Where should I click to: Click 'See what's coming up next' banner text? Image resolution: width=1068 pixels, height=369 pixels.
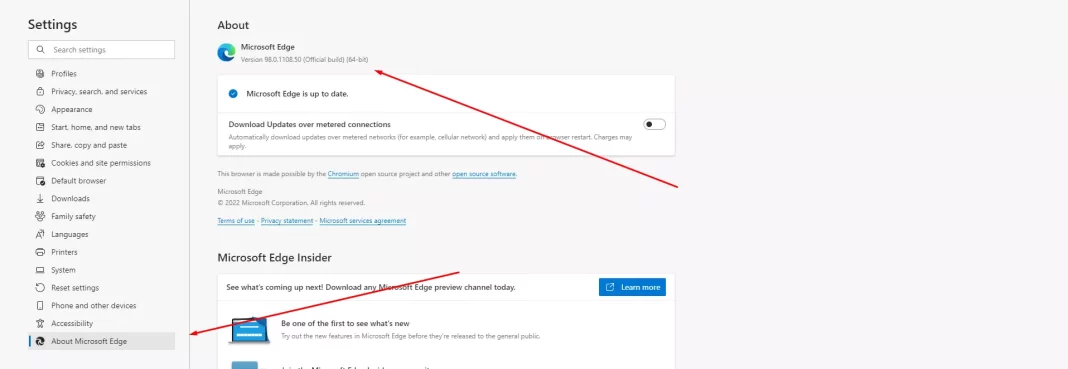[371, 287]
